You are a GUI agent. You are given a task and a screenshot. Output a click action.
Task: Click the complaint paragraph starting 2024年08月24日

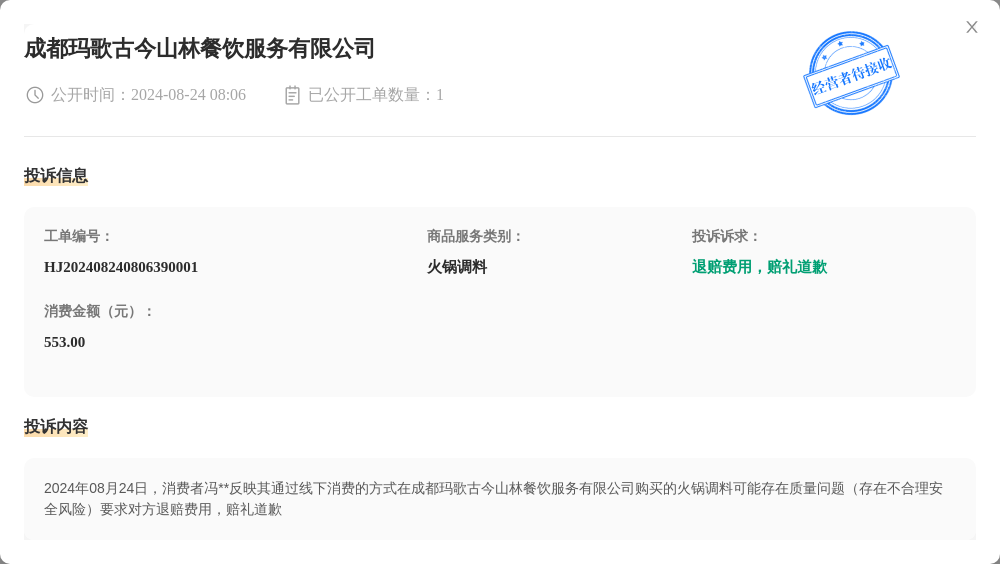(494, 499)
